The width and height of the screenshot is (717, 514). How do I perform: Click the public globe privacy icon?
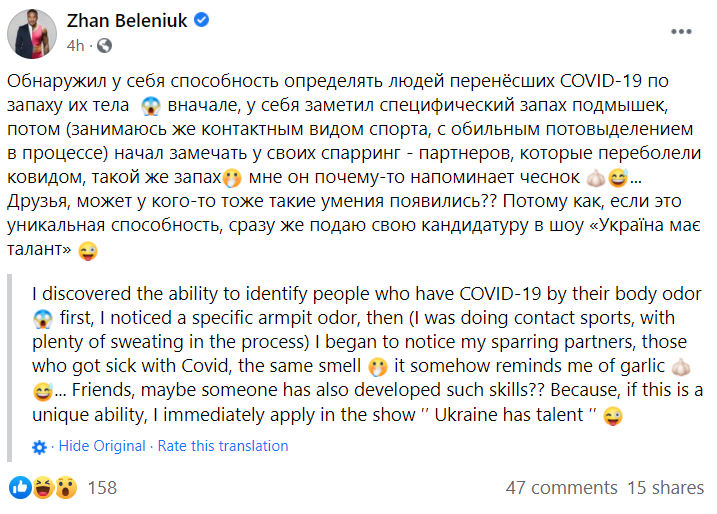(x=105, y=46)
